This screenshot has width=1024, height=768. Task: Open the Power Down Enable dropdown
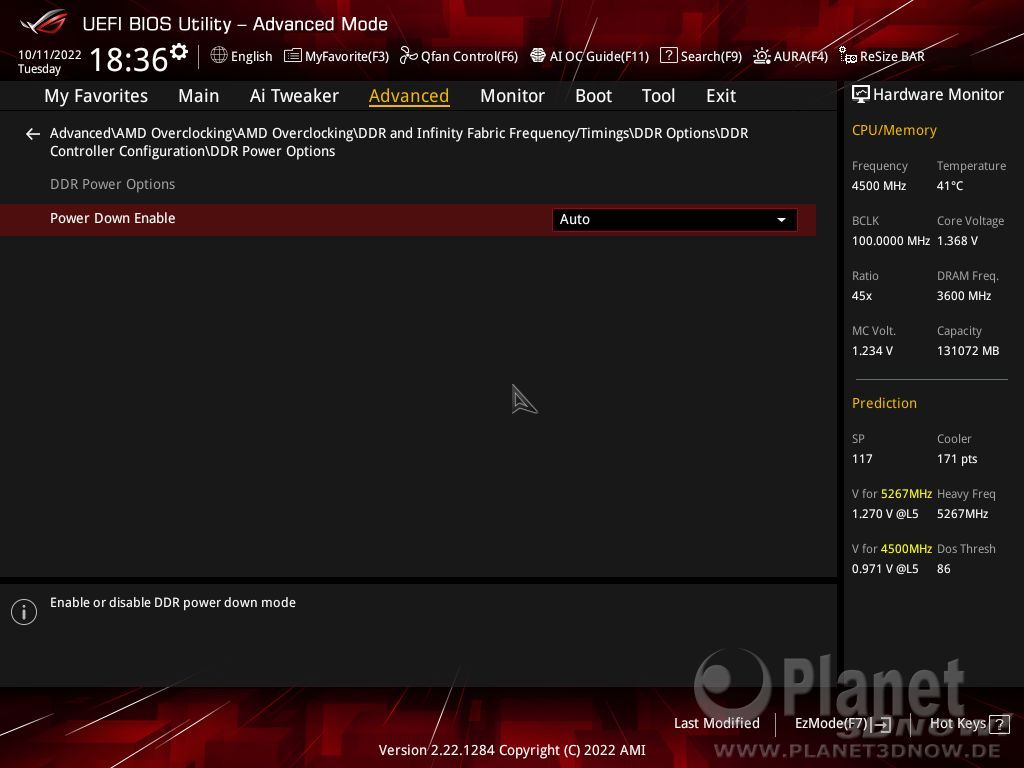(674, 219)
